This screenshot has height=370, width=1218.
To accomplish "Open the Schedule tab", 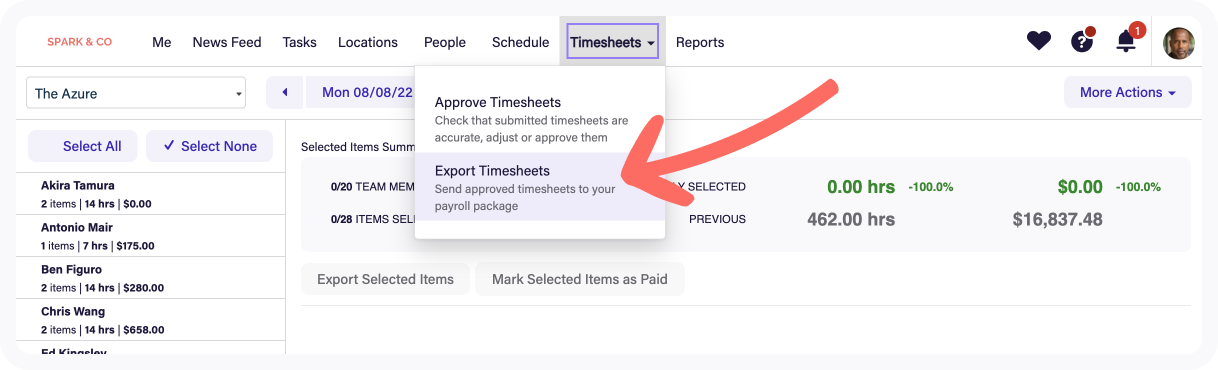I will [520, 42].
